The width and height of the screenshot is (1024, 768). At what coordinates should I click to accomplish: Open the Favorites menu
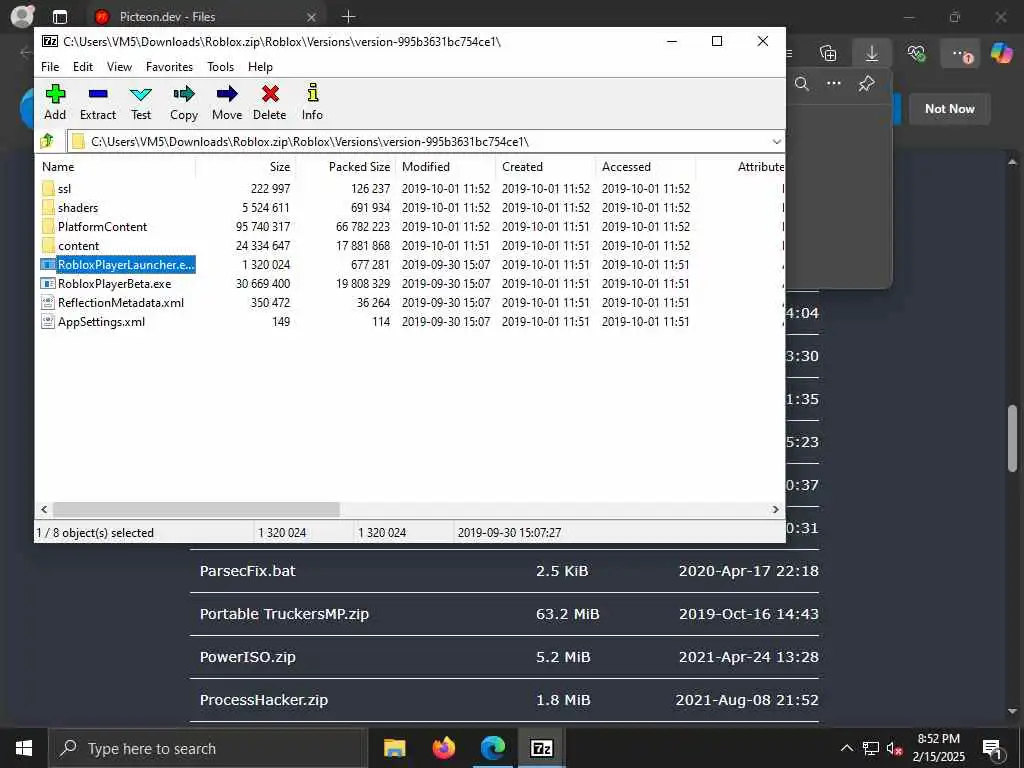coord(169,67)
